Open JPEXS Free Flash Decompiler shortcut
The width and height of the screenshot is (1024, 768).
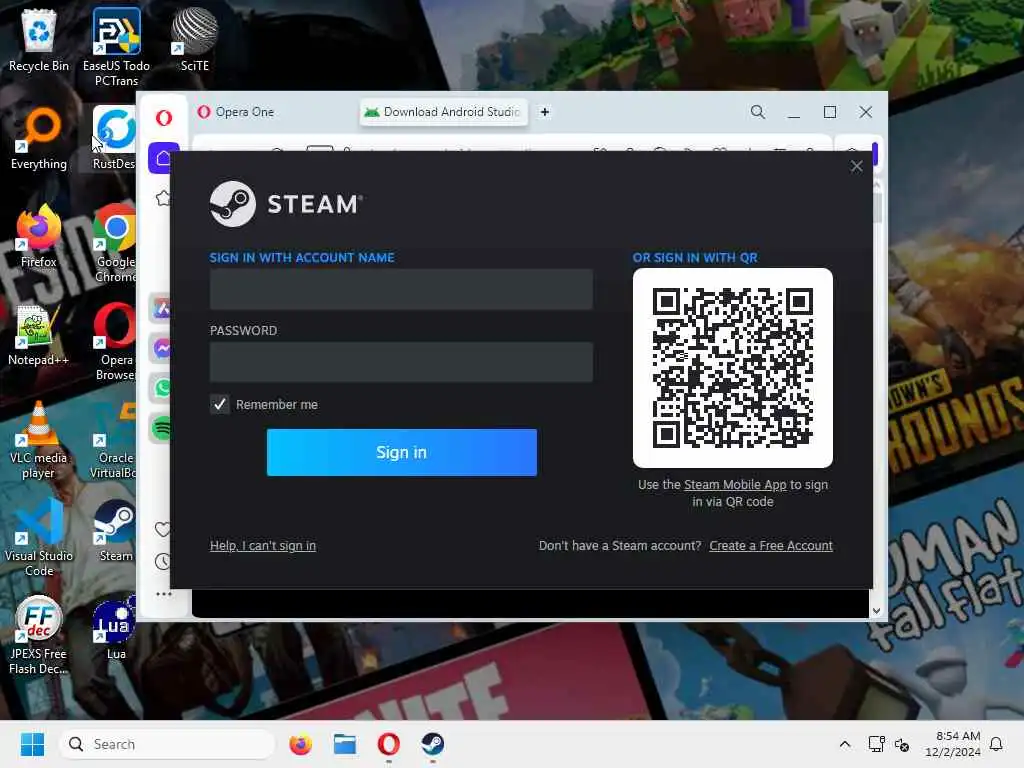[39, 635]
